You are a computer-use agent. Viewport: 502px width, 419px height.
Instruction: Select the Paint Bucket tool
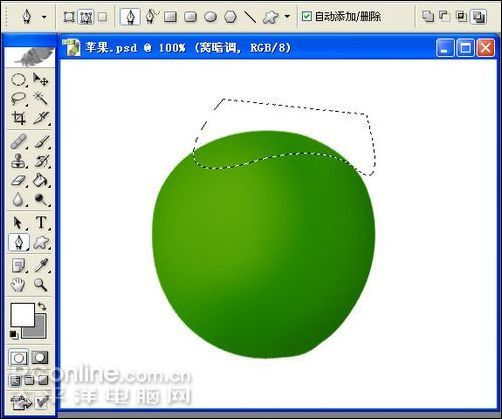click(41, 180)
